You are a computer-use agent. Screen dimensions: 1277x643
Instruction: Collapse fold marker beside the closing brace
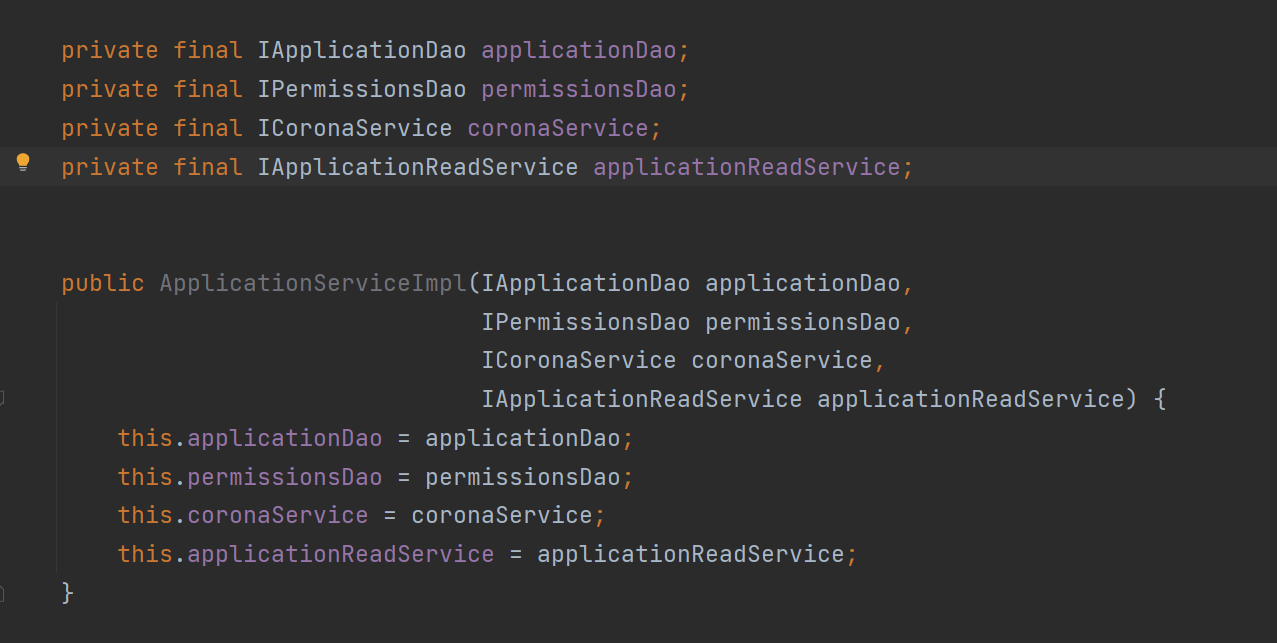3,593
